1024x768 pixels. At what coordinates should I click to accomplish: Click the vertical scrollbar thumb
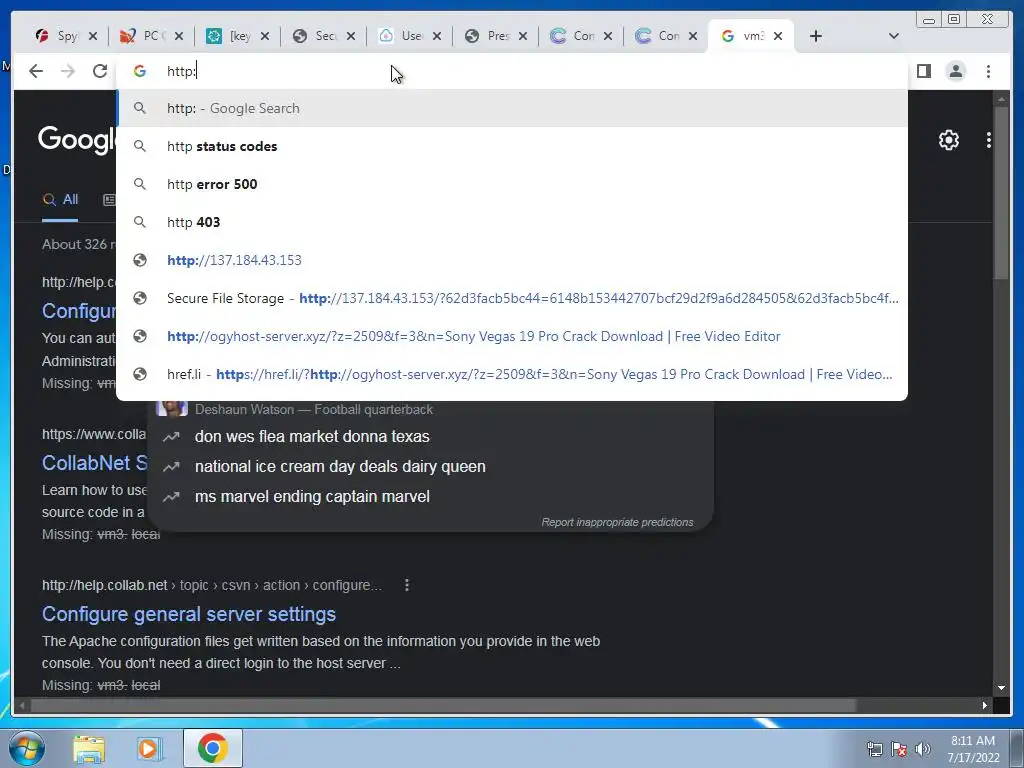pos(1001,193)
